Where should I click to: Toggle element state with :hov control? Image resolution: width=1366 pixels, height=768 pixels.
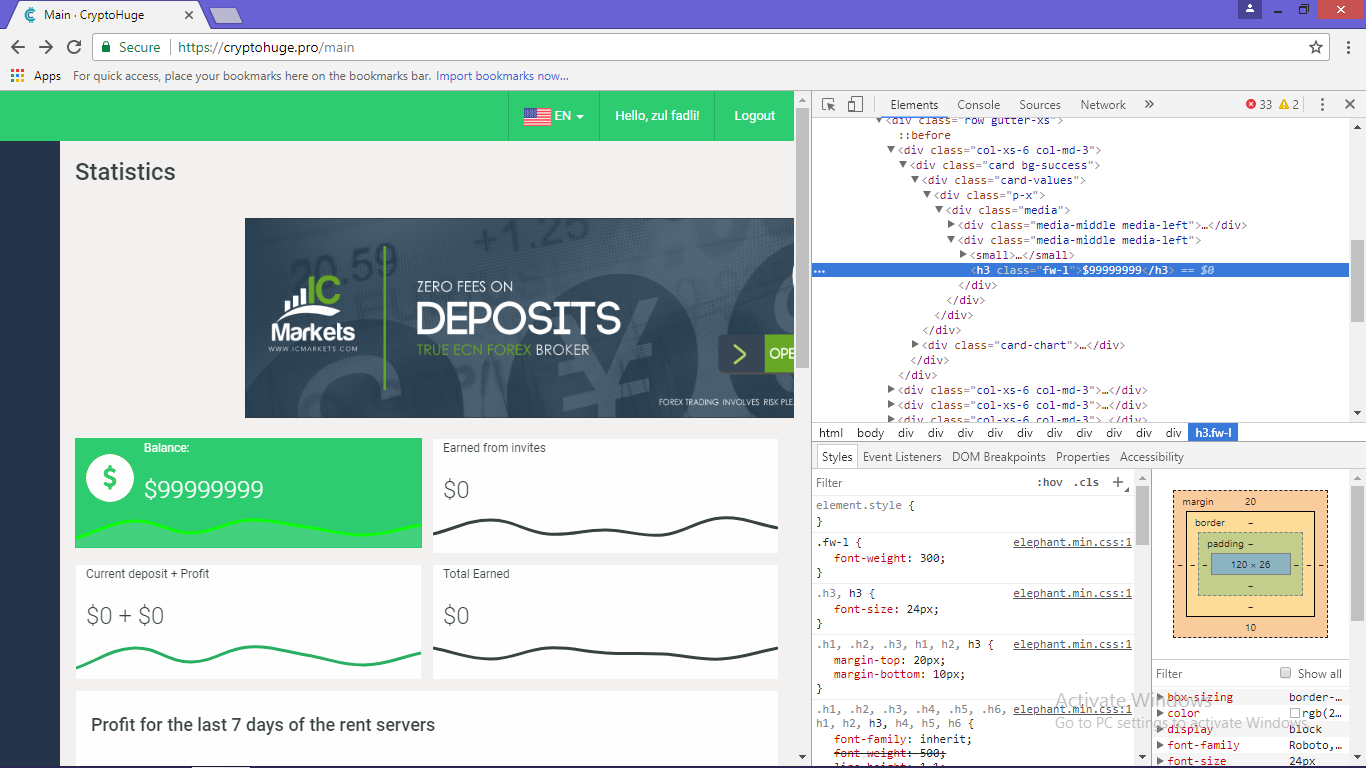1051,482
